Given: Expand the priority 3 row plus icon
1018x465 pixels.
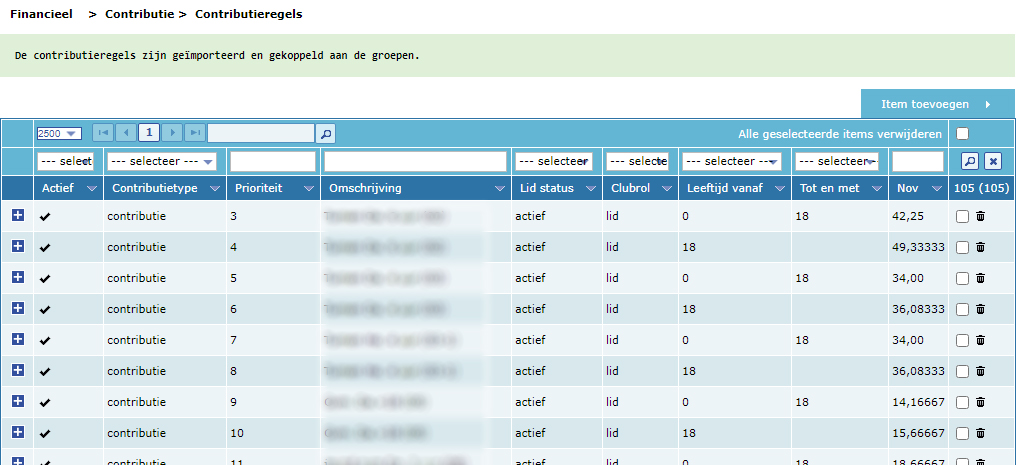Looking at the screenshot, I should (x=18, y=216).
